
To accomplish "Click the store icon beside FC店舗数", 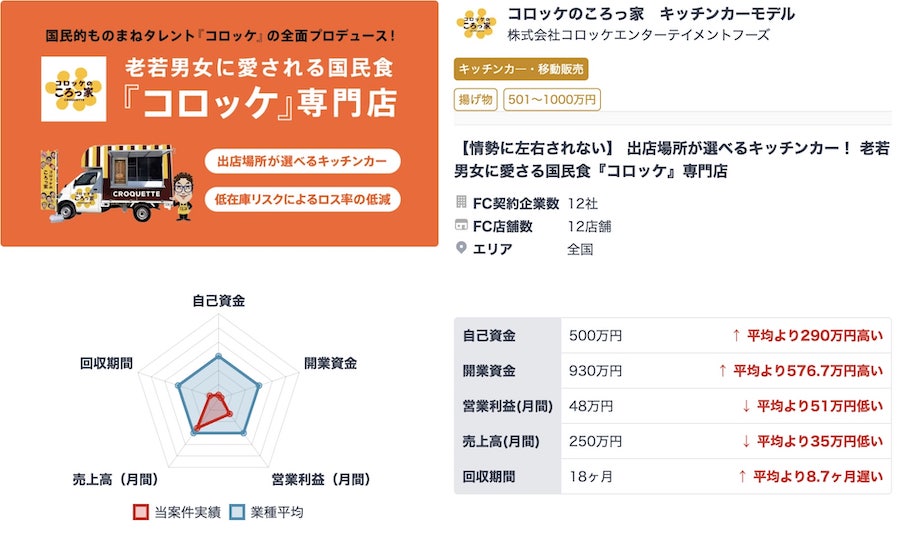I will point(461,225).
